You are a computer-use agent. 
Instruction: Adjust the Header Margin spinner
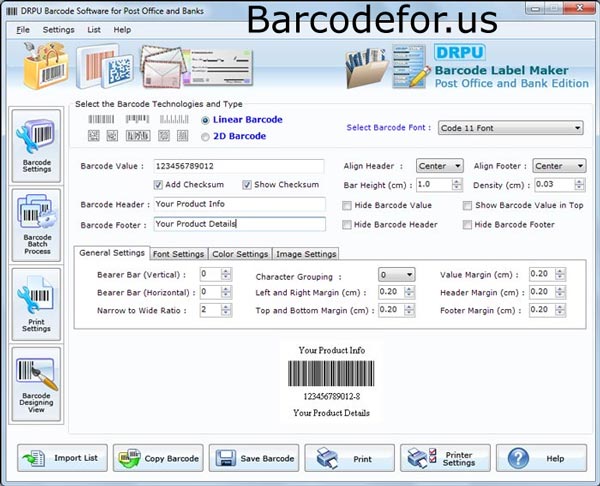tap(560, 292)
